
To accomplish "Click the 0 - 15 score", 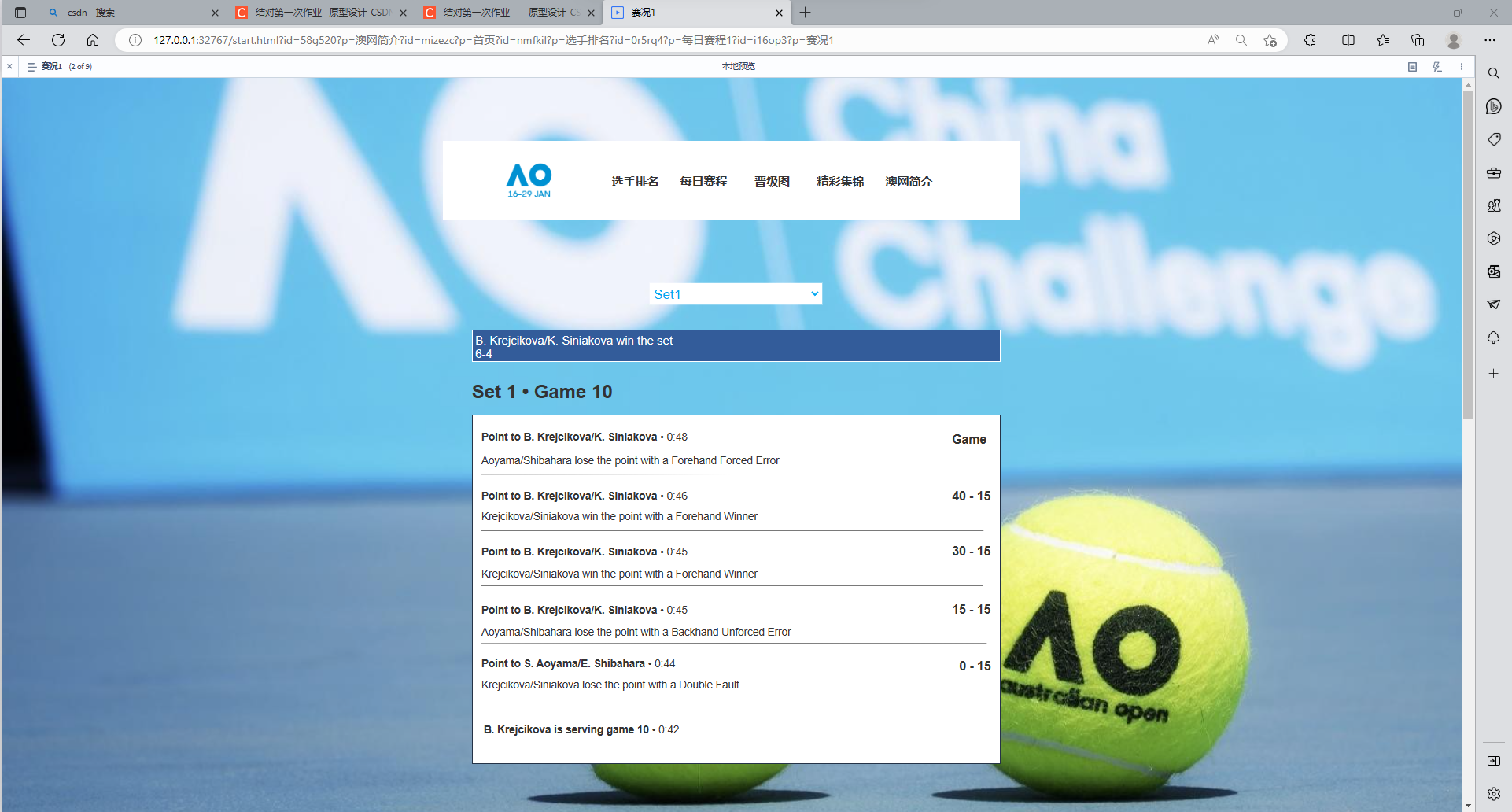I will 975,666.
